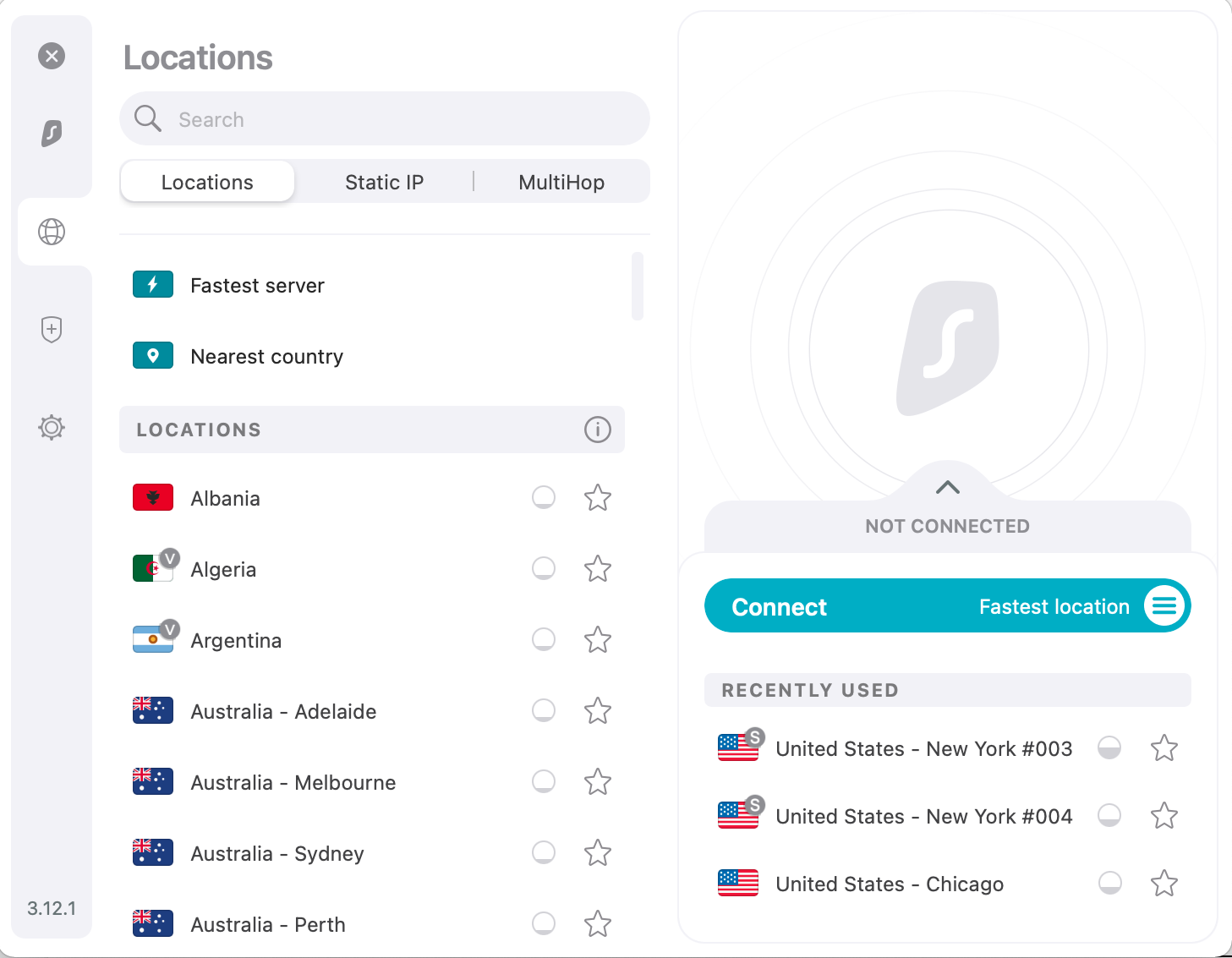Select the Nearest country pin icon
Viewport: 1232px width, 958px height.
click(x=152, y=355)
